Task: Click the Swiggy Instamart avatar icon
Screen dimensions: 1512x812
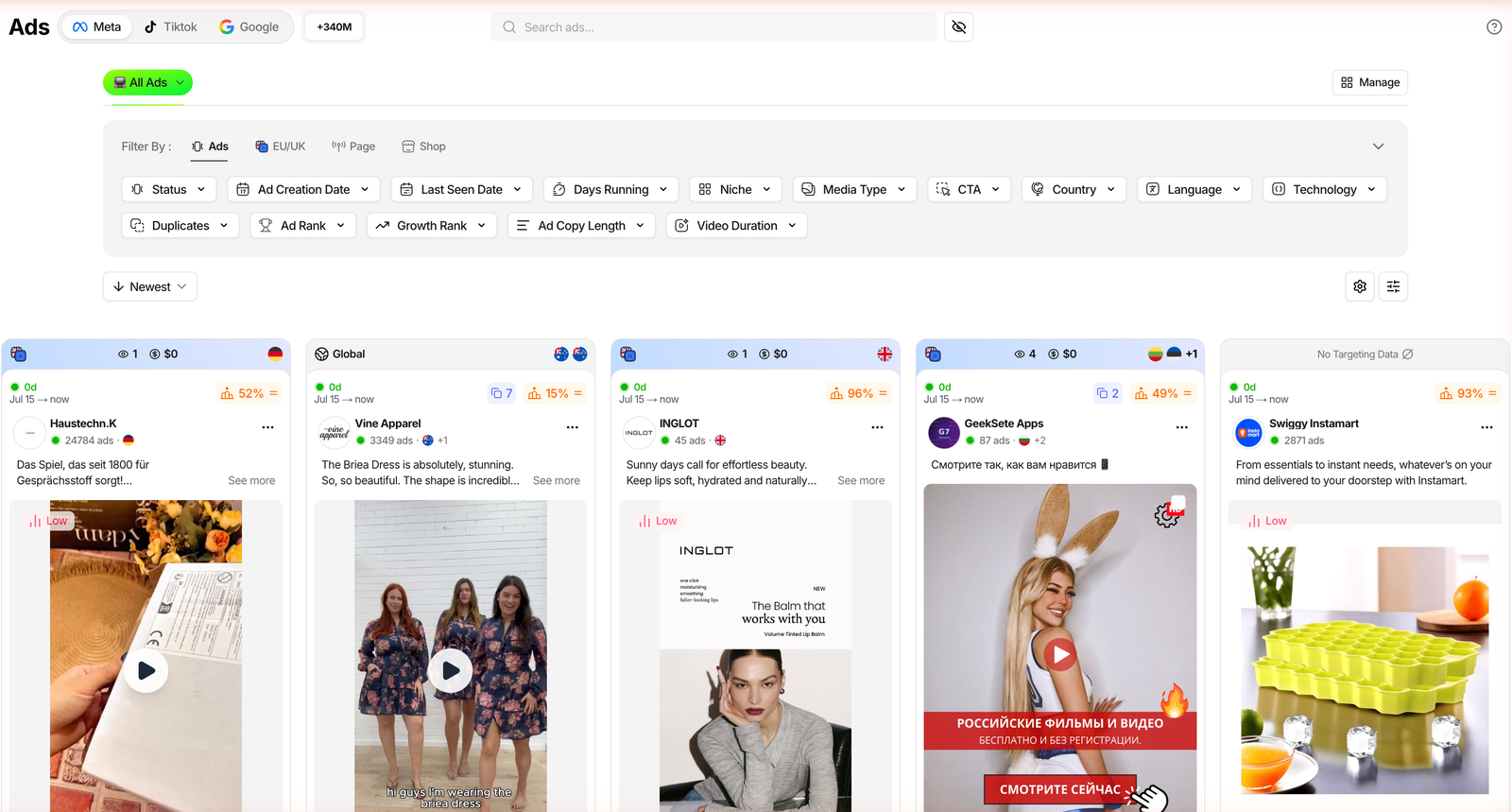Action: tap(1249, 433)
